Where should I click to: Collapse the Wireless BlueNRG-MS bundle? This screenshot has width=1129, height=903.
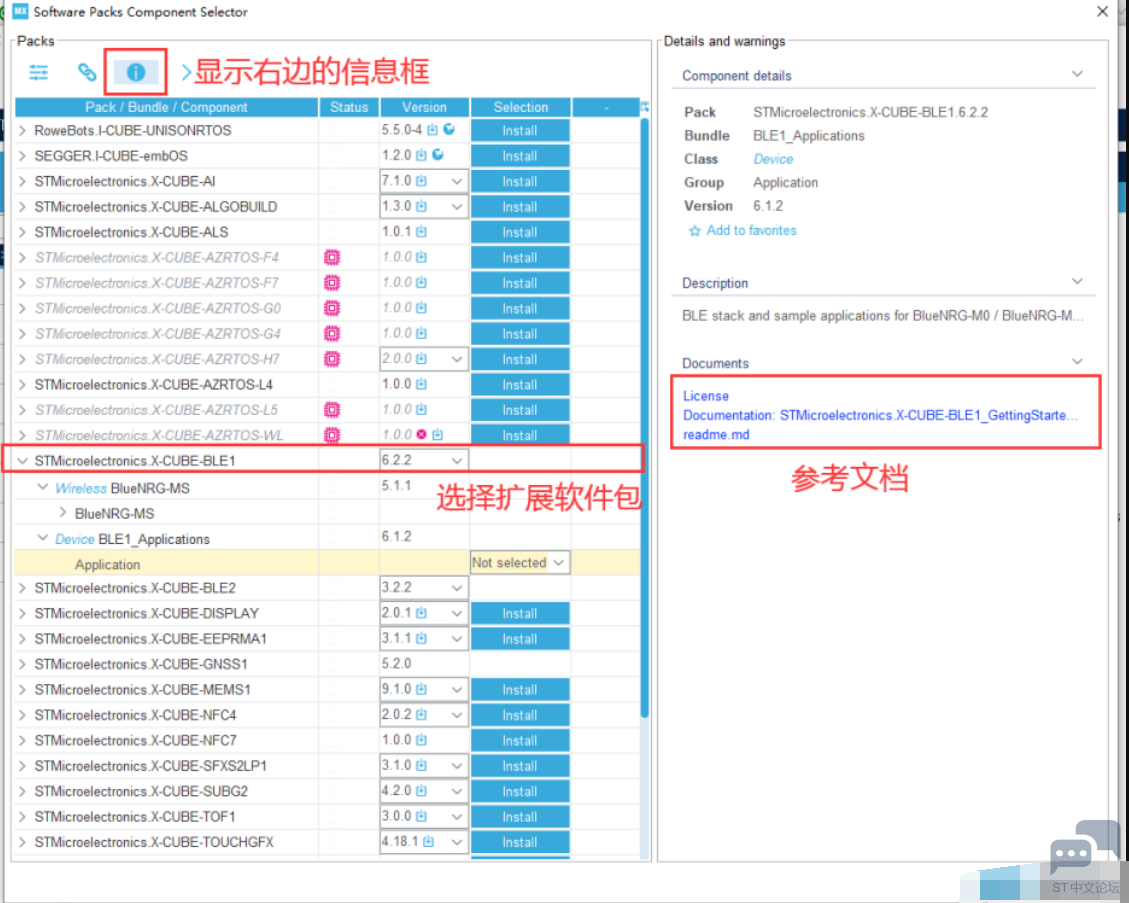pyautogui.click(x=42, y=488)
